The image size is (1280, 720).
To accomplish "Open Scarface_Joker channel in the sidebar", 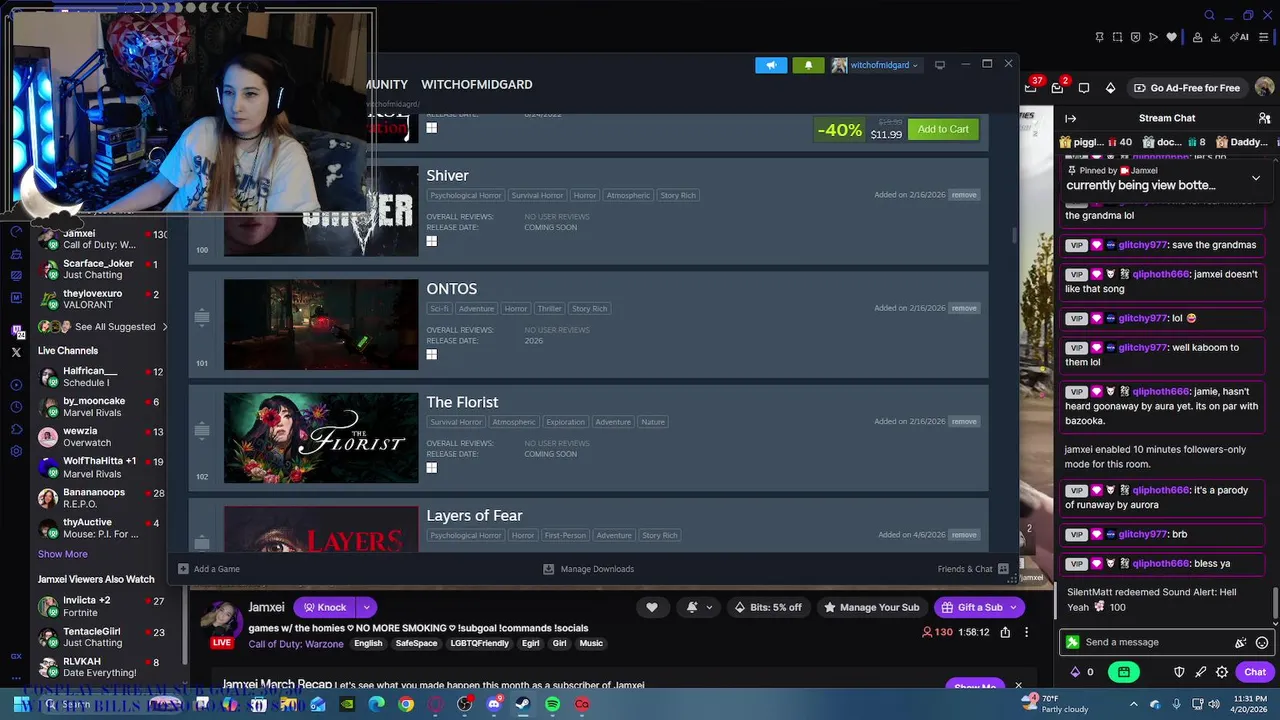I will tap(100, 269).
